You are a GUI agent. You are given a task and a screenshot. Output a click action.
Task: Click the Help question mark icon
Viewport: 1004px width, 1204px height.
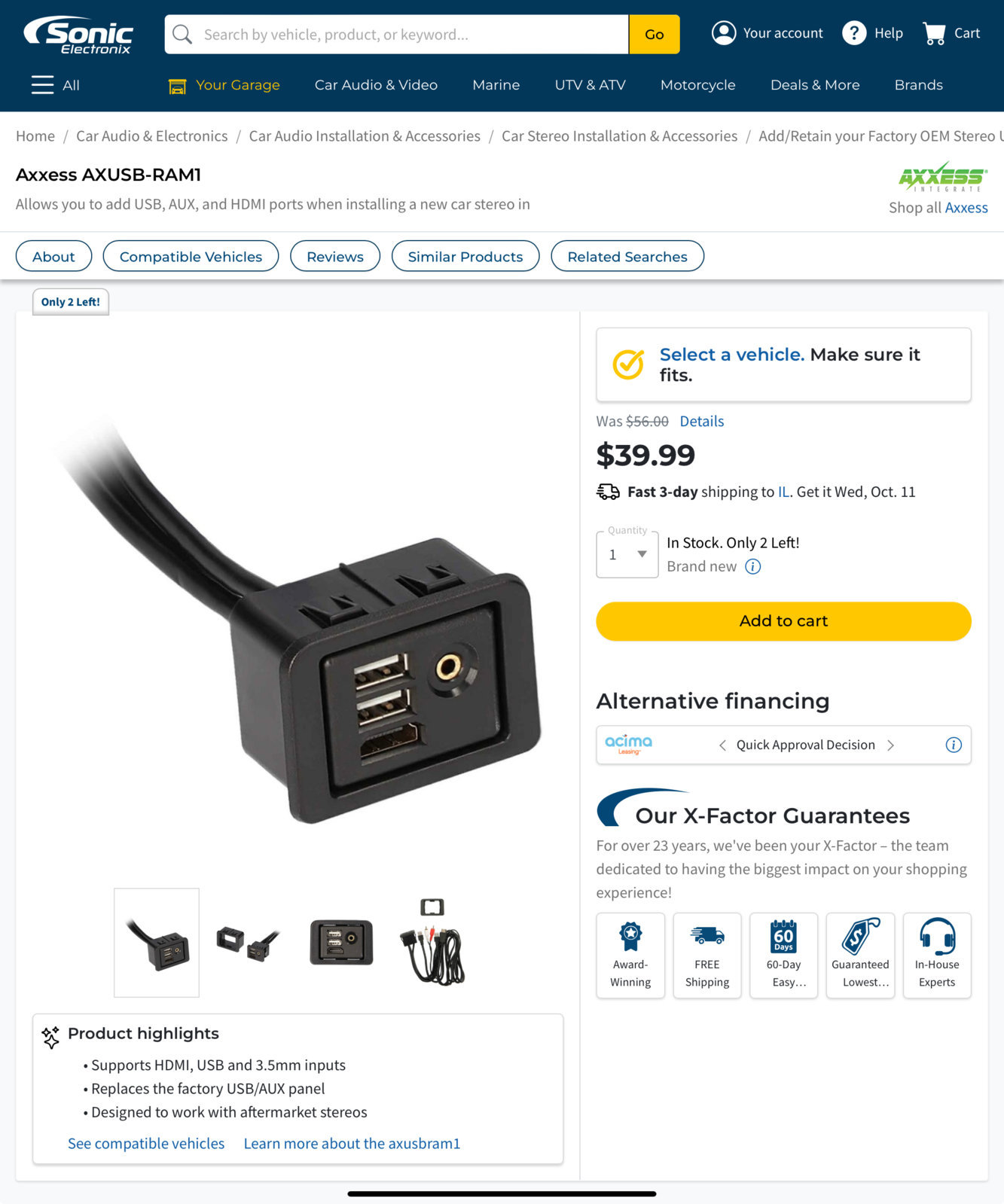854,33
